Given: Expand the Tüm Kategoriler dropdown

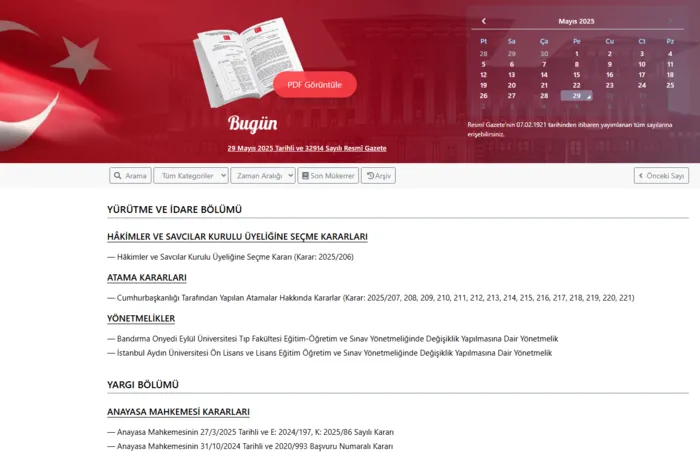Looking at the screenshot, I should point(191,176).
